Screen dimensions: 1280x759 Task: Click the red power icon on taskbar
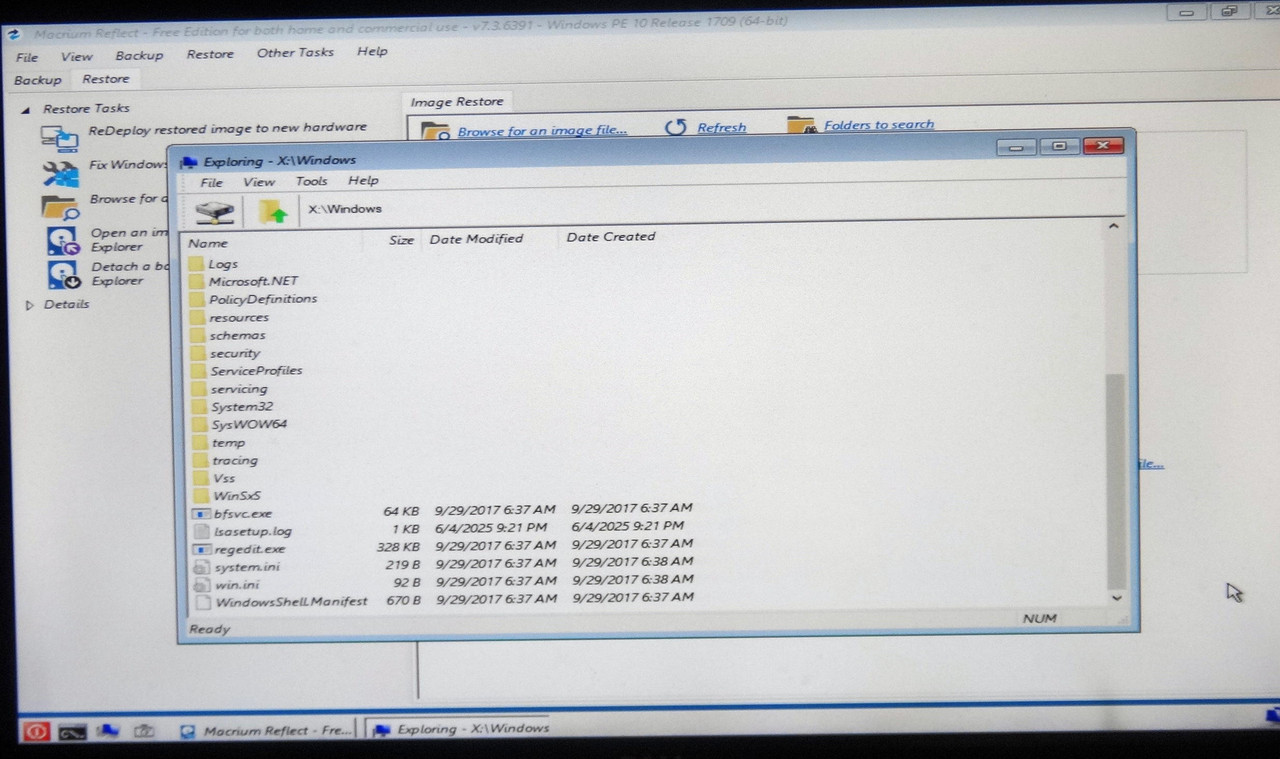pos(37,732)
